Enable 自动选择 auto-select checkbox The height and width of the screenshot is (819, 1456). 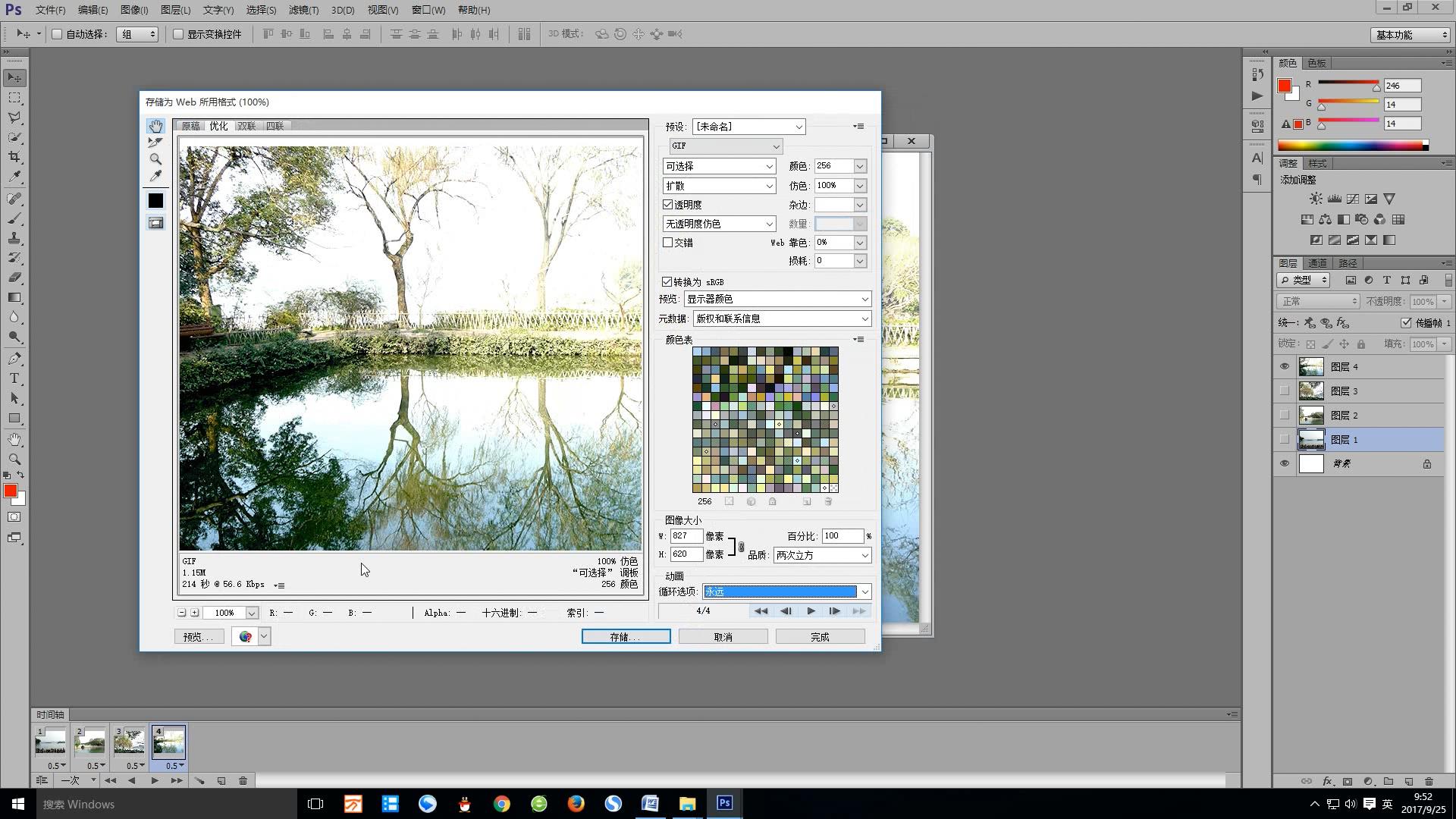coord(57,34)
